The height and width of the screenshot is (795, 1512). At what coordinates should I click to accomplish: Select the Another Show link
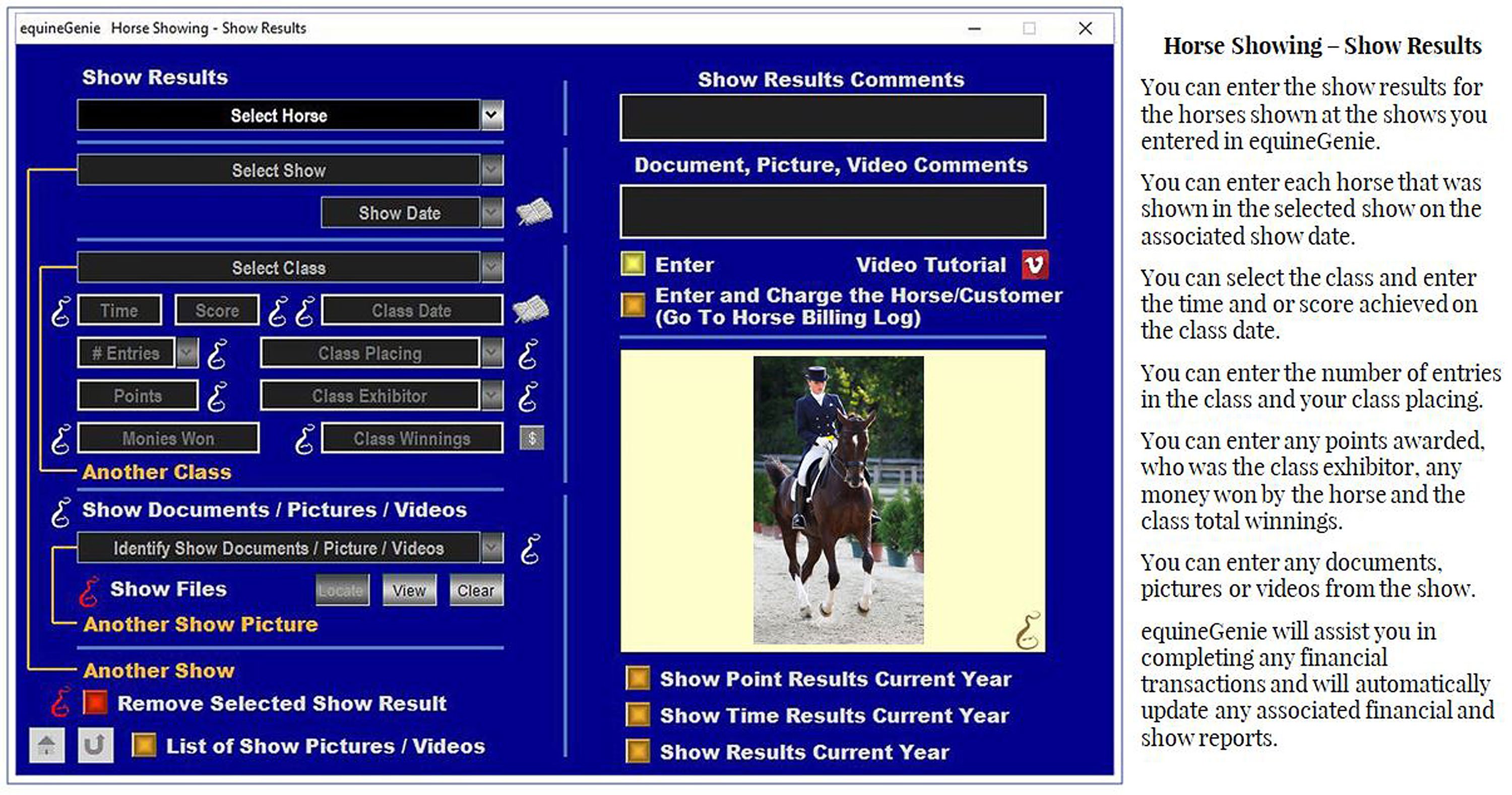[158, 670]
